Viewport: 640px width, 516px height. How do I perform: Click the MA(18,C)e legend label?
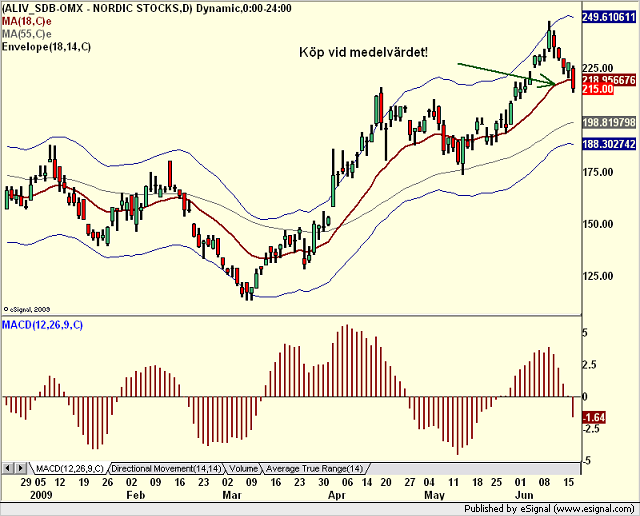click(27, 21)
